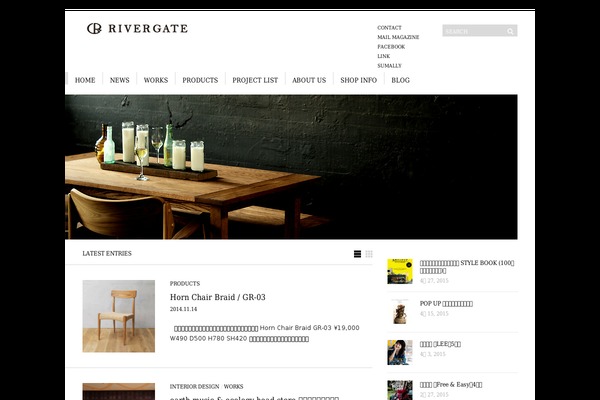Open the PRODUCTS menu item
Image resolution: width=600 pixels, height=400 pixels.
[200, 80]
